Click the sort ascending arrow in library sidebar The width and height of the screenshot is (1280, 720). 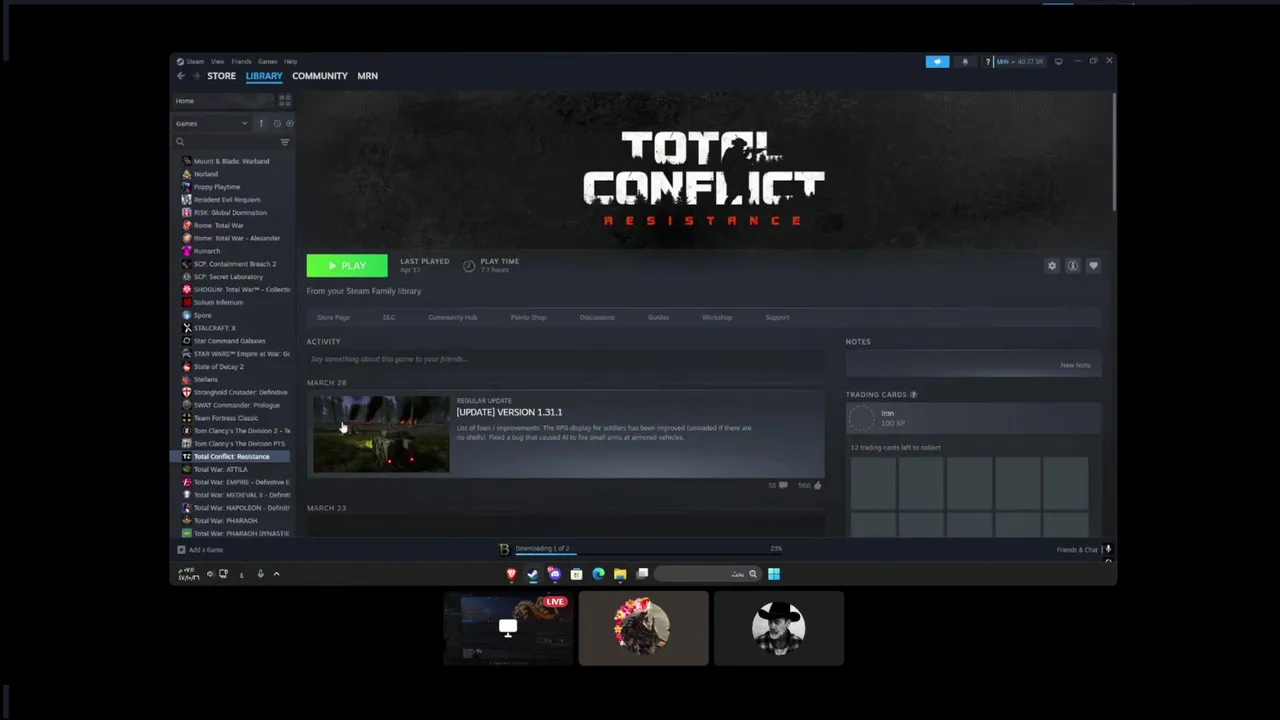[261, 123]
